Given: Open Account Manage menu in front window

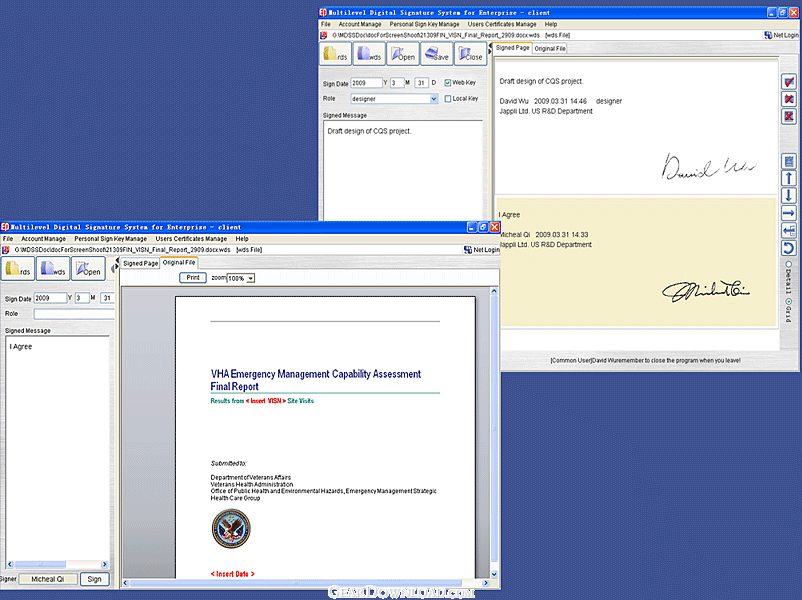Looking at the screenshot, I should tap(44, 239).
